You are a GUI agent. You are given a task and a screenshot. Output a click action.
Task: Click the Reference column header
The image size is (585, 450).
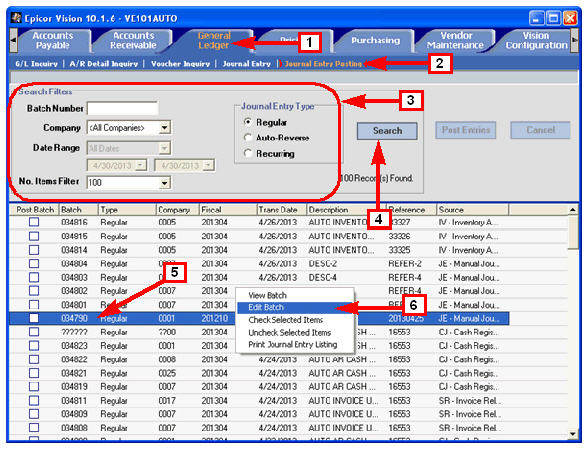coord(412,210)
